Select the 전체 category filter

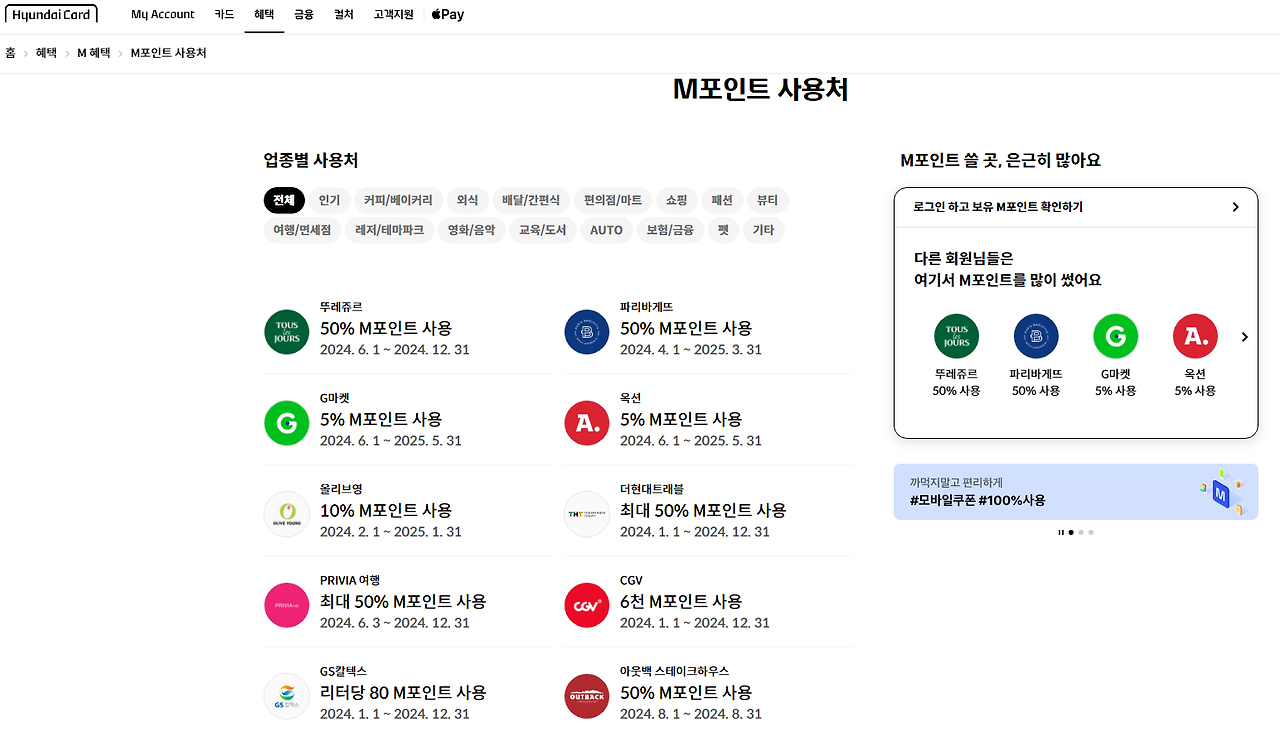click(284, 200)
